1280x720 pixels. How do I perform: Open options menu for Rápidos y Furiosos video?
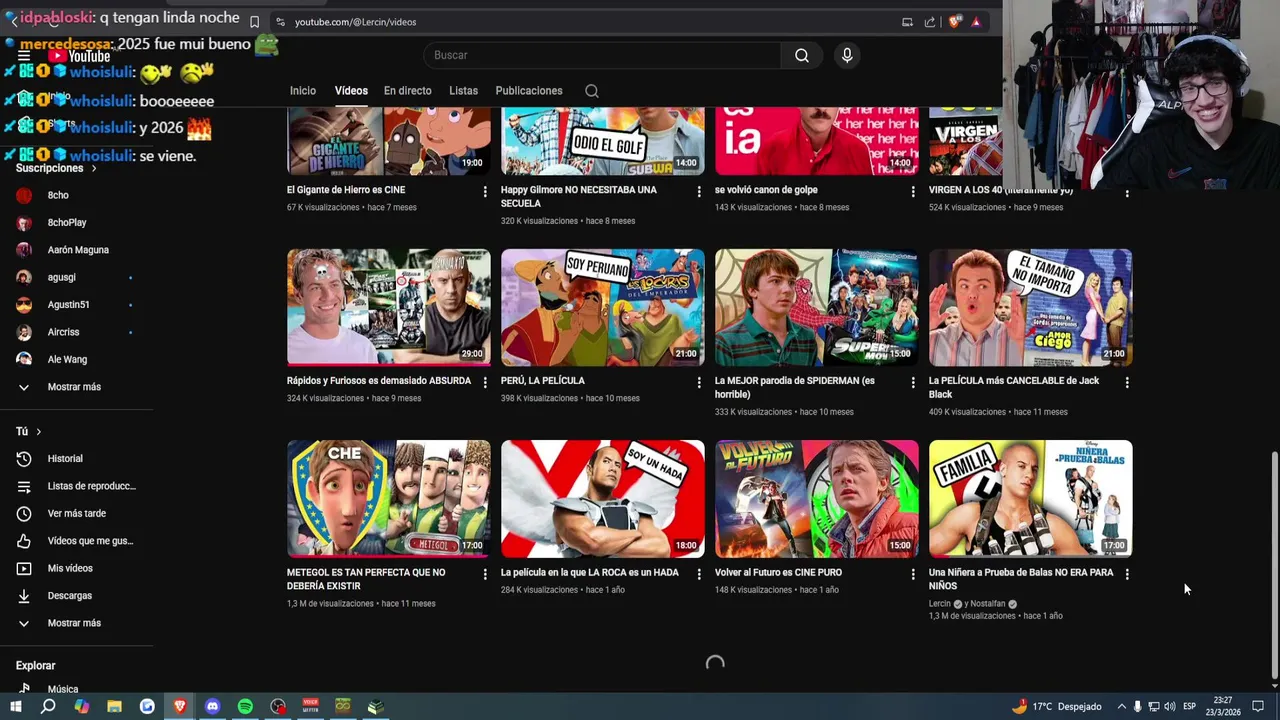click(485, 382)
